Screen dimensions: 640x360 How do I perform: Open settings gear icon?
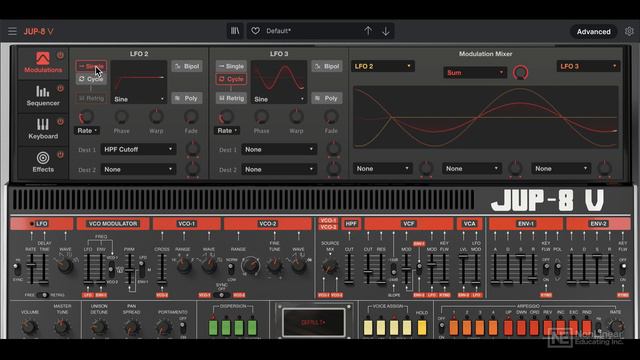(x=629, y=31)
